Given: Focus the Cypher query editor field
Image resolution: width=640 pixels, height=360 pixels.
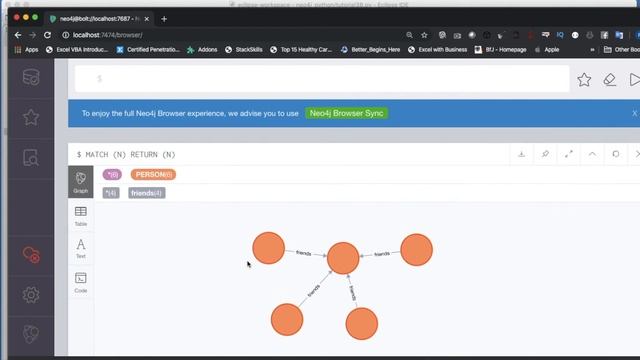Looking at the screenshot, I should pyautogui.click(x=322, y=79).
